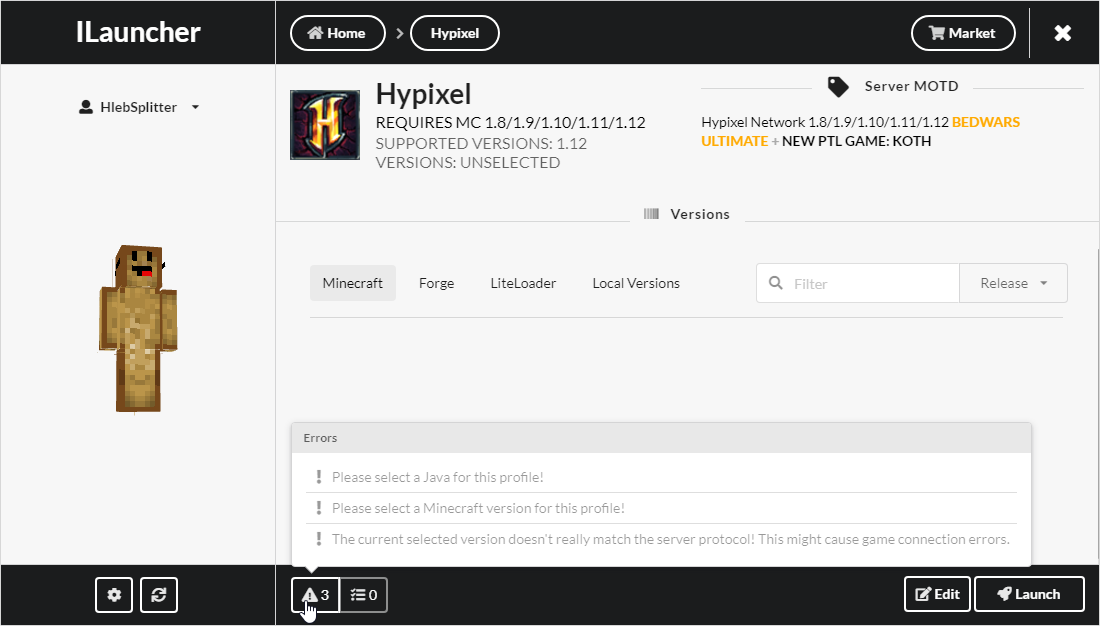Open the Edit profile panel

click(937, 593)
